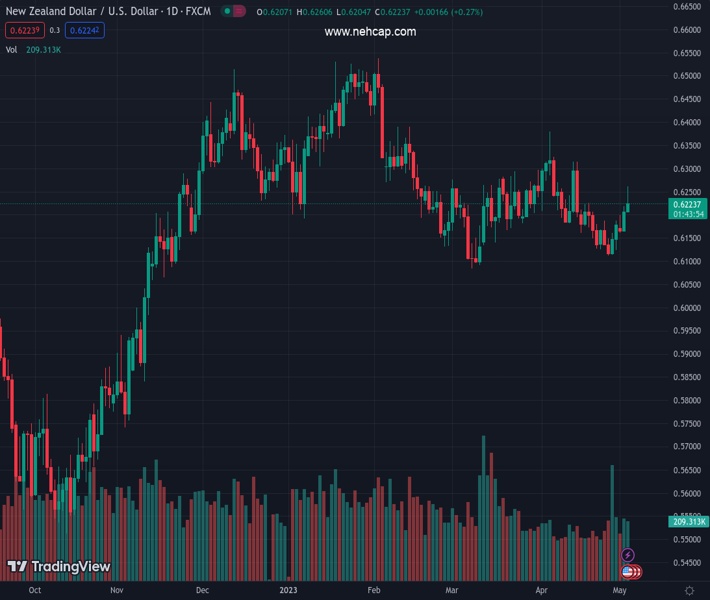The height and width of the screenshot is (600, 710).
Task: Click the Feb label on the time axis
Action: pos(374,591)
